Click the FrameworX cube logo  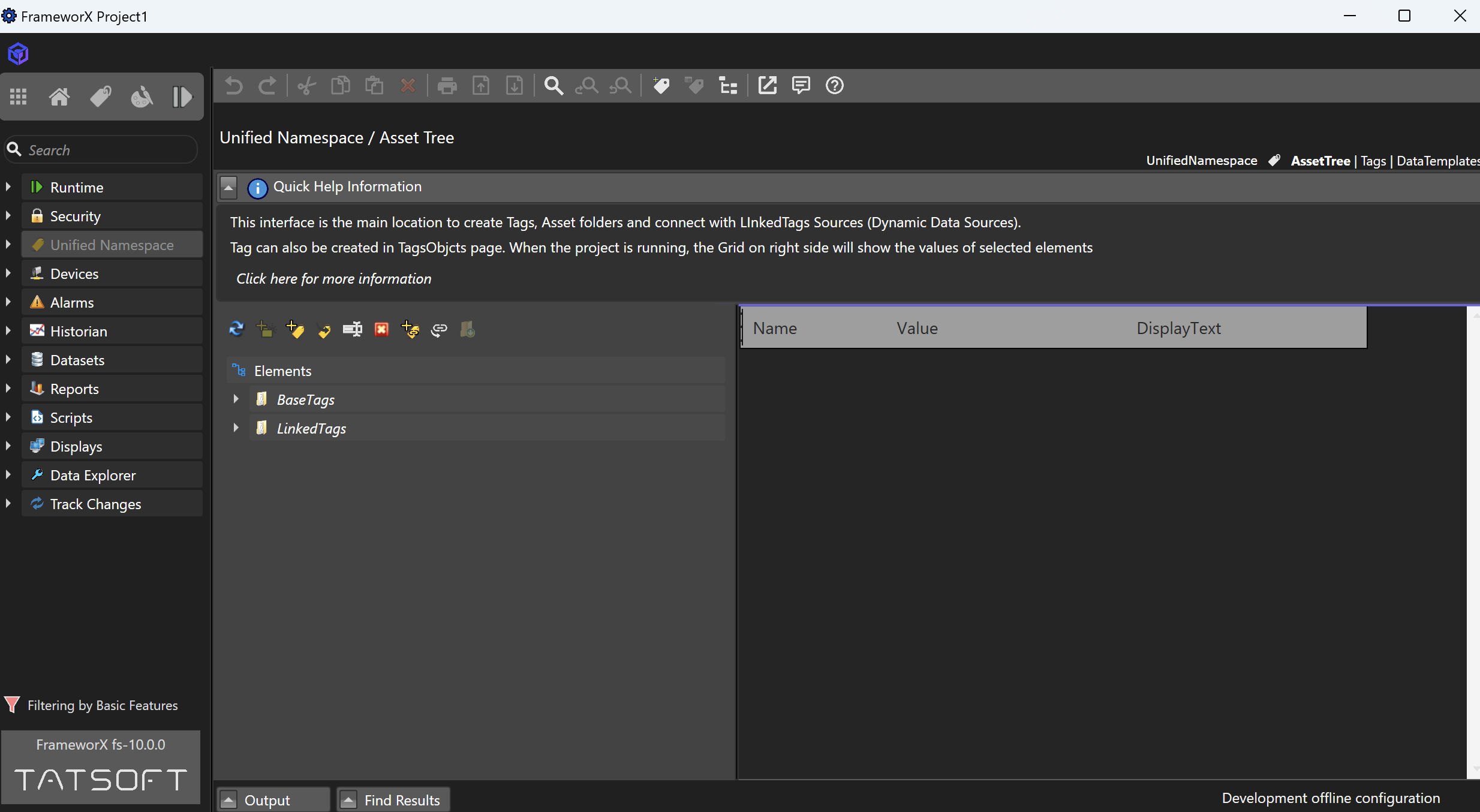pos(18,54)
